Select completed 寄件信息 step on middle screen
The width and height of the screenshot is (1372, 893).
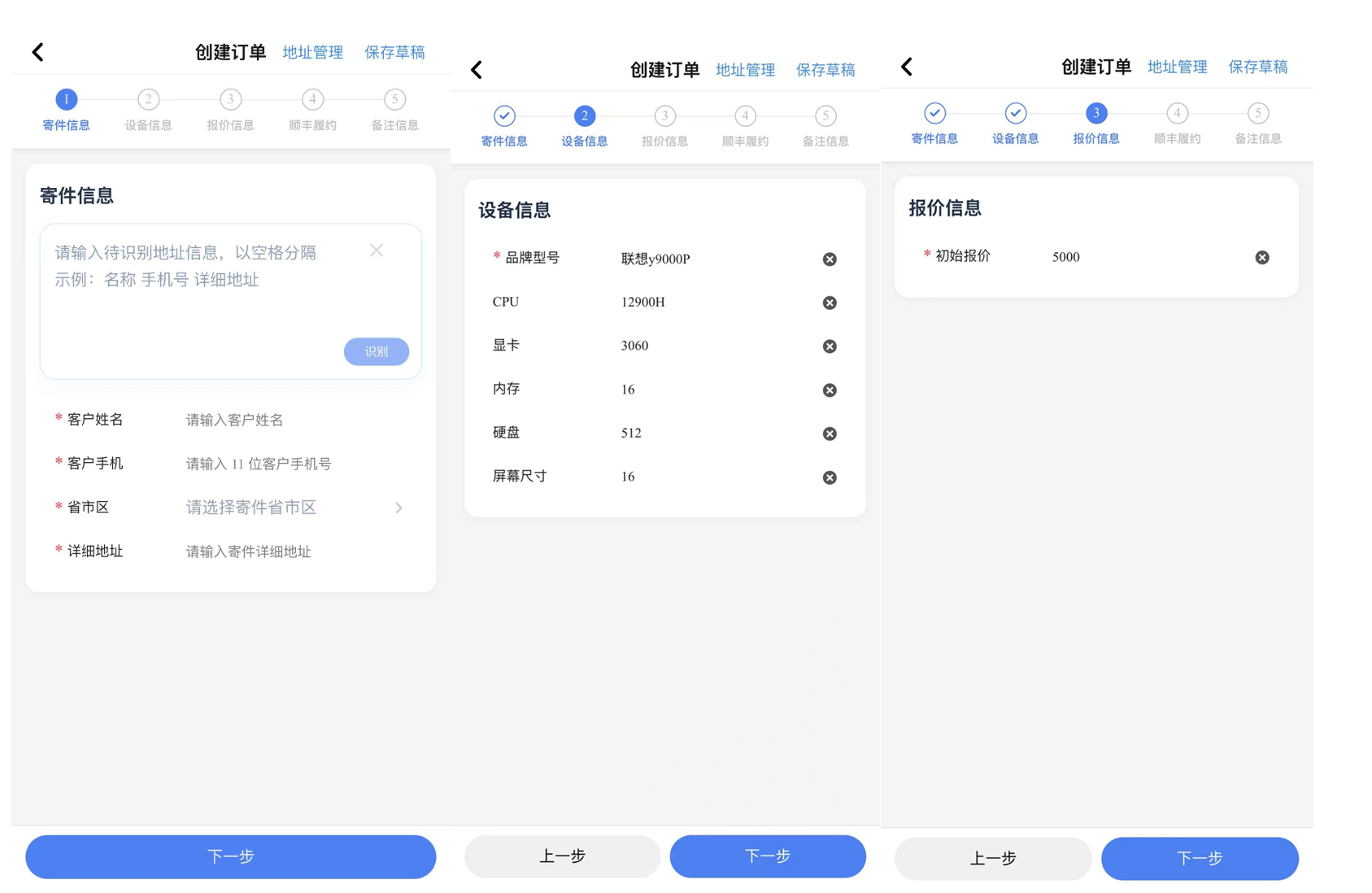pos(504,127)
